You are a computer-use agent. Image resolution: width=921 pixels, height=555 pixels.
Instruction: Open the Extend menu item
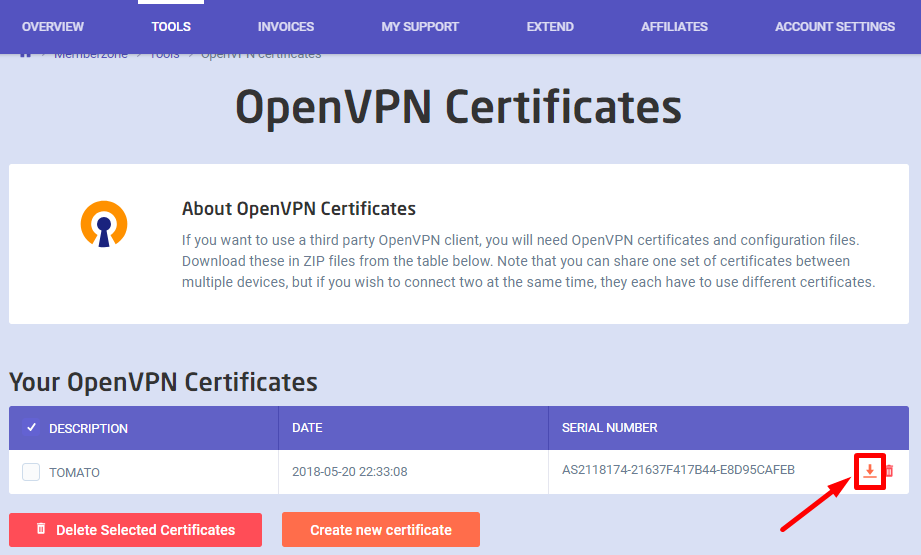click(550, 27)
